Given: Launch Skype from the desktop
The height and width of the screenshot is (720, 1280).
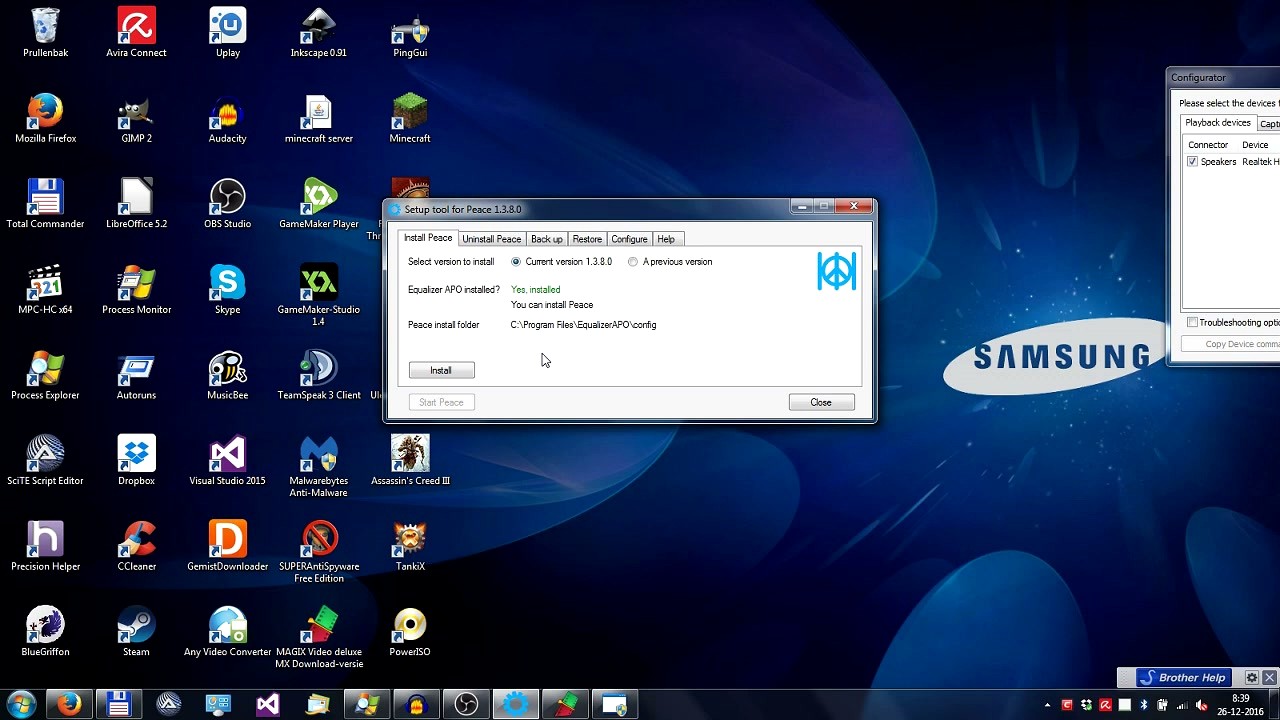Looking at the screenshot, I should point(227,283).
